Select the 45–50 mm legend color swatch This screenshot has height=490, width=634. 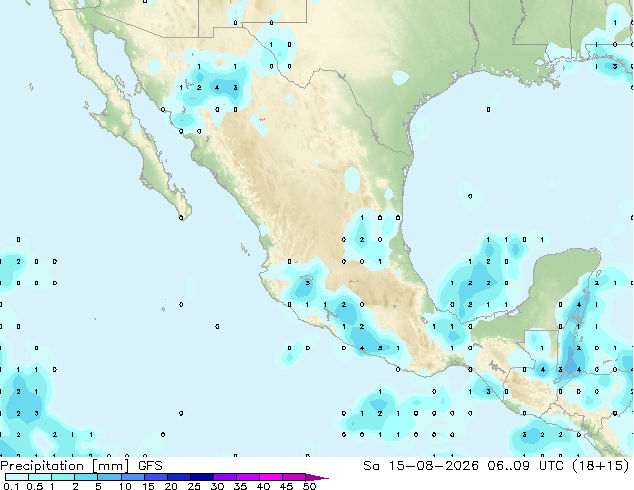click(294, 477)
